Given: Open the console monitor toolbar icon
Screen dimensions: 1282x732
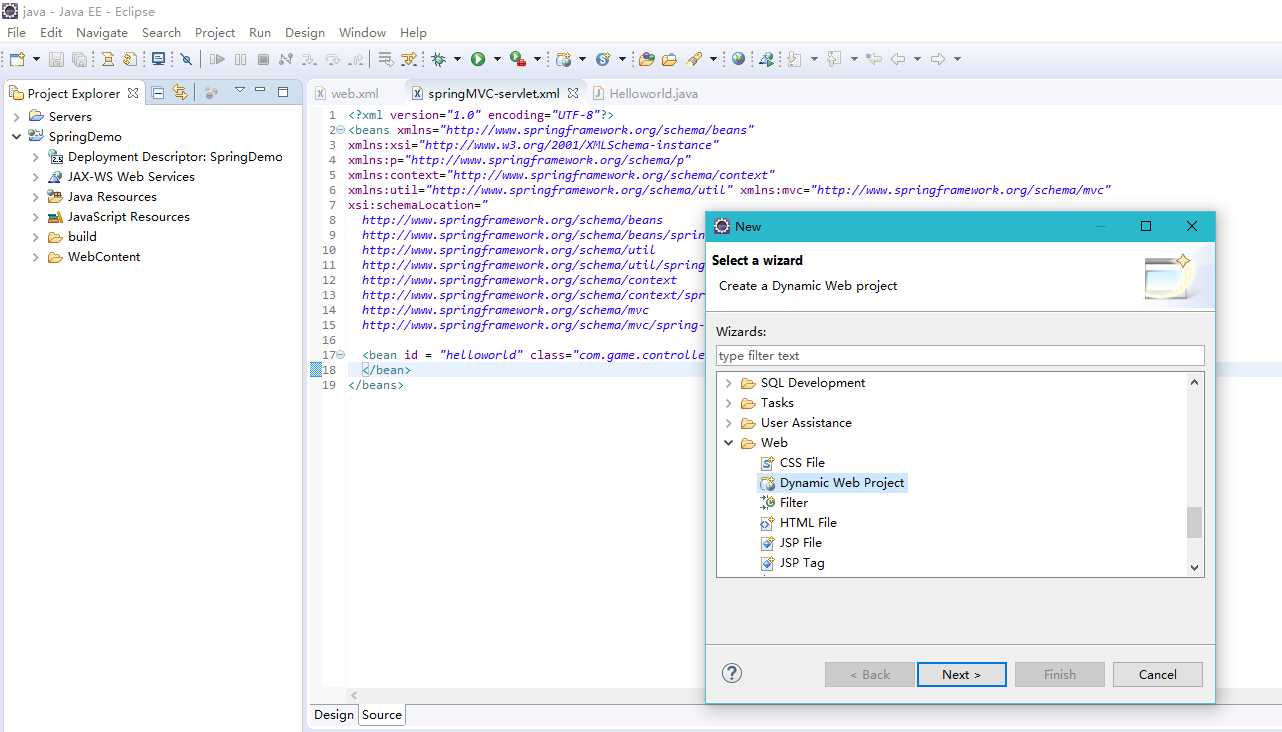Looking at the screenshot, I should click(158, 59).
